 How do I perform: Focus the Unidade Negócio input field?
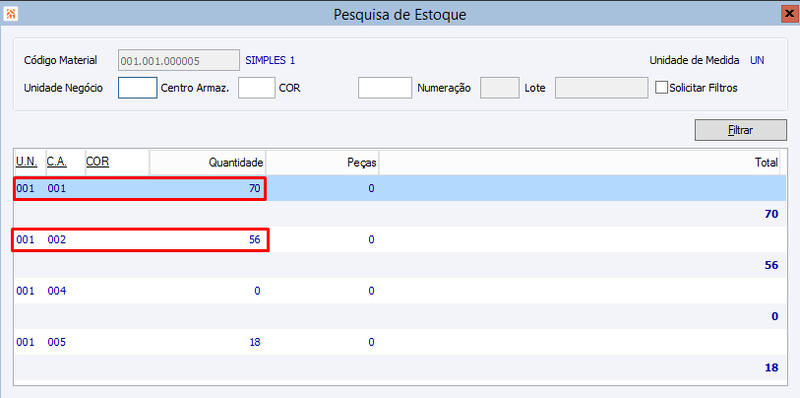coord(138,88)
